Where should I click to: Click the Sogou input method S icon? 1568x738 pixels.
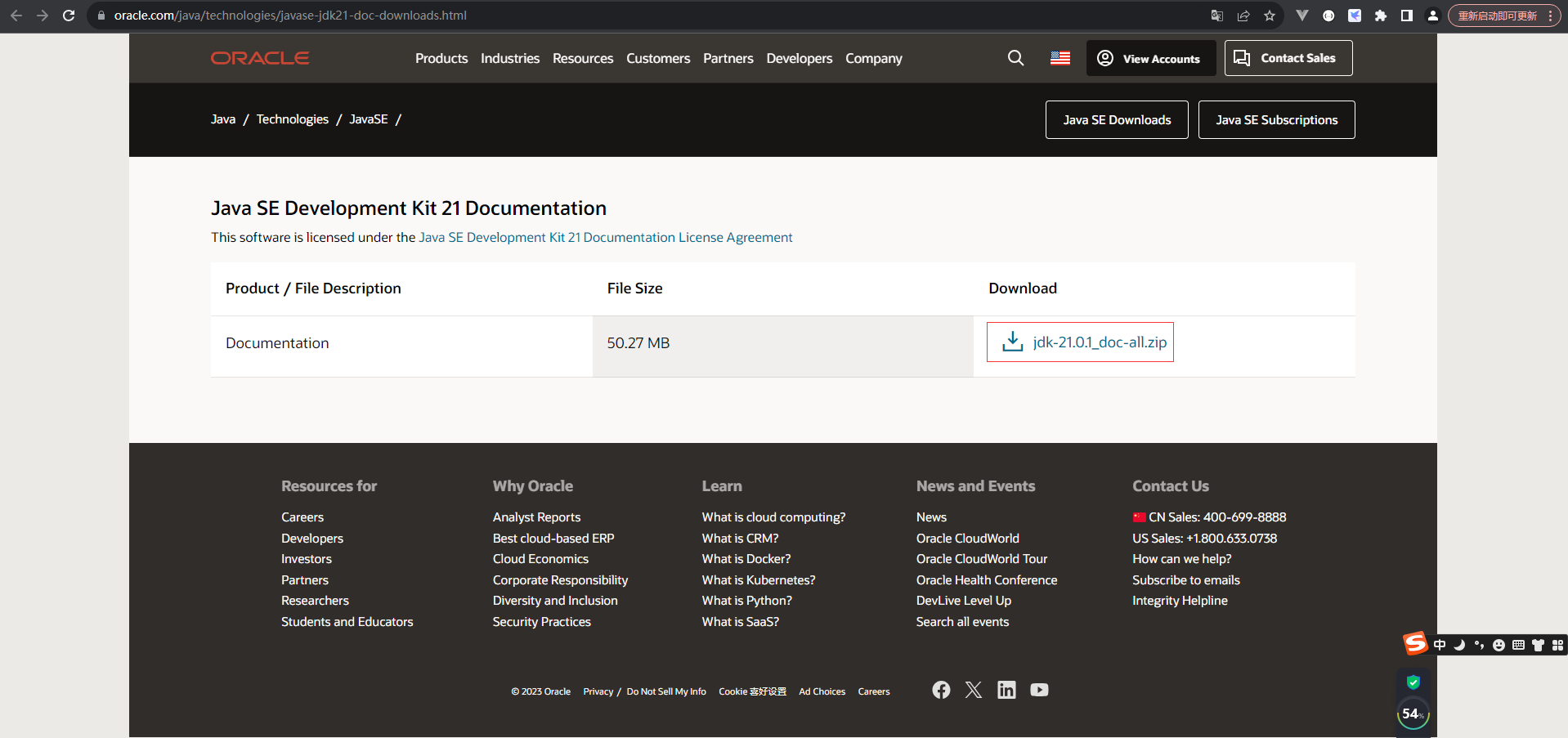click(1415, 643)
